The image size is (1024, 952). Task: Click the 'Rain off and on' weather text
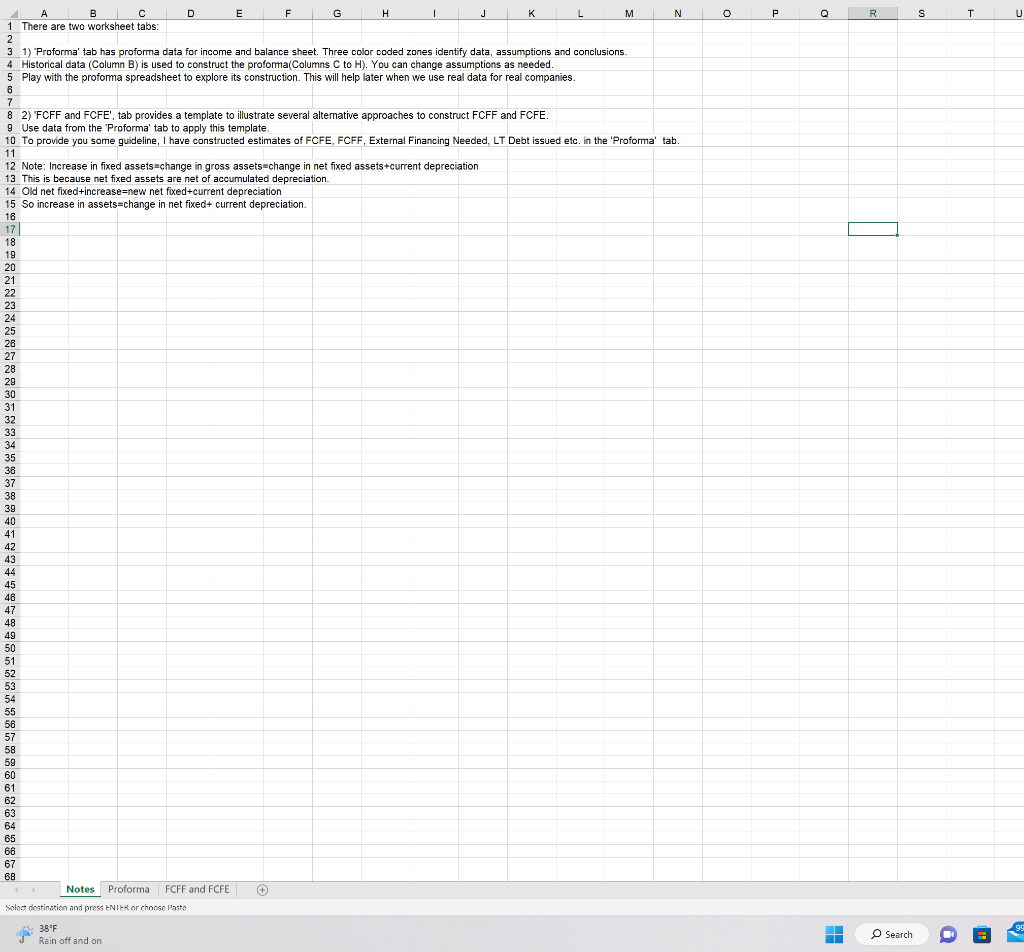click(x=70, y=941)
